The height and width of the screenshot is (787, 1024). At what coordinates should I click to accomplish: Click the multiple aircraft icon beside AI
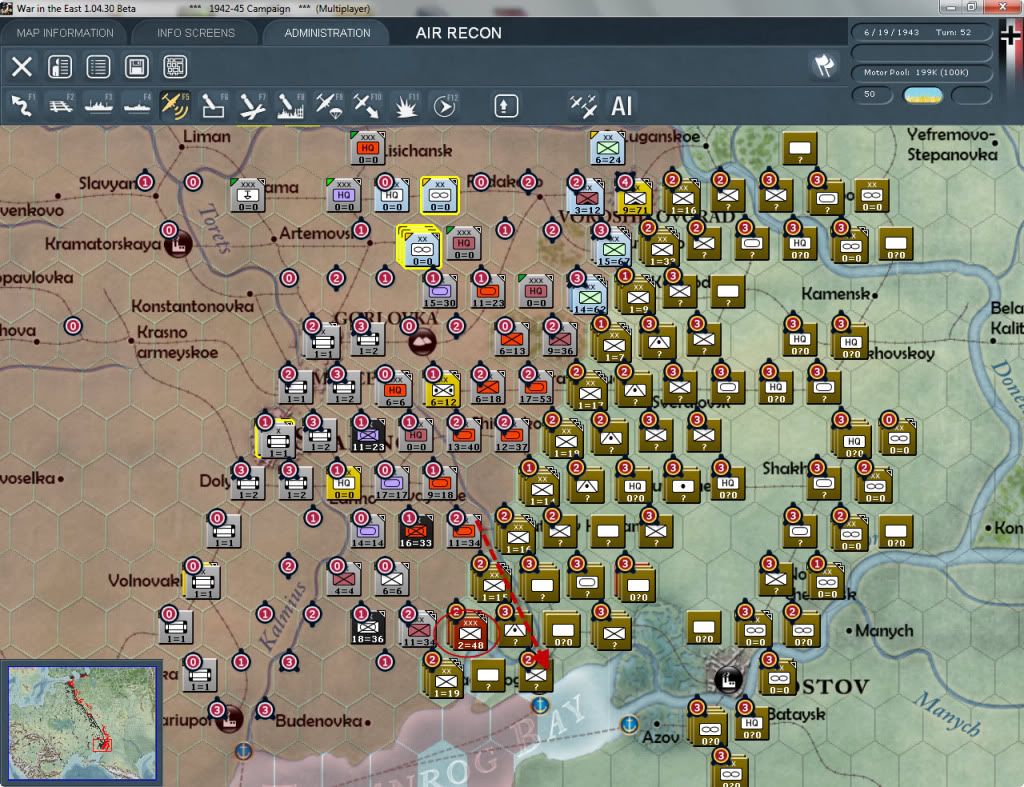pyautogui.click(x=583, y=106)
